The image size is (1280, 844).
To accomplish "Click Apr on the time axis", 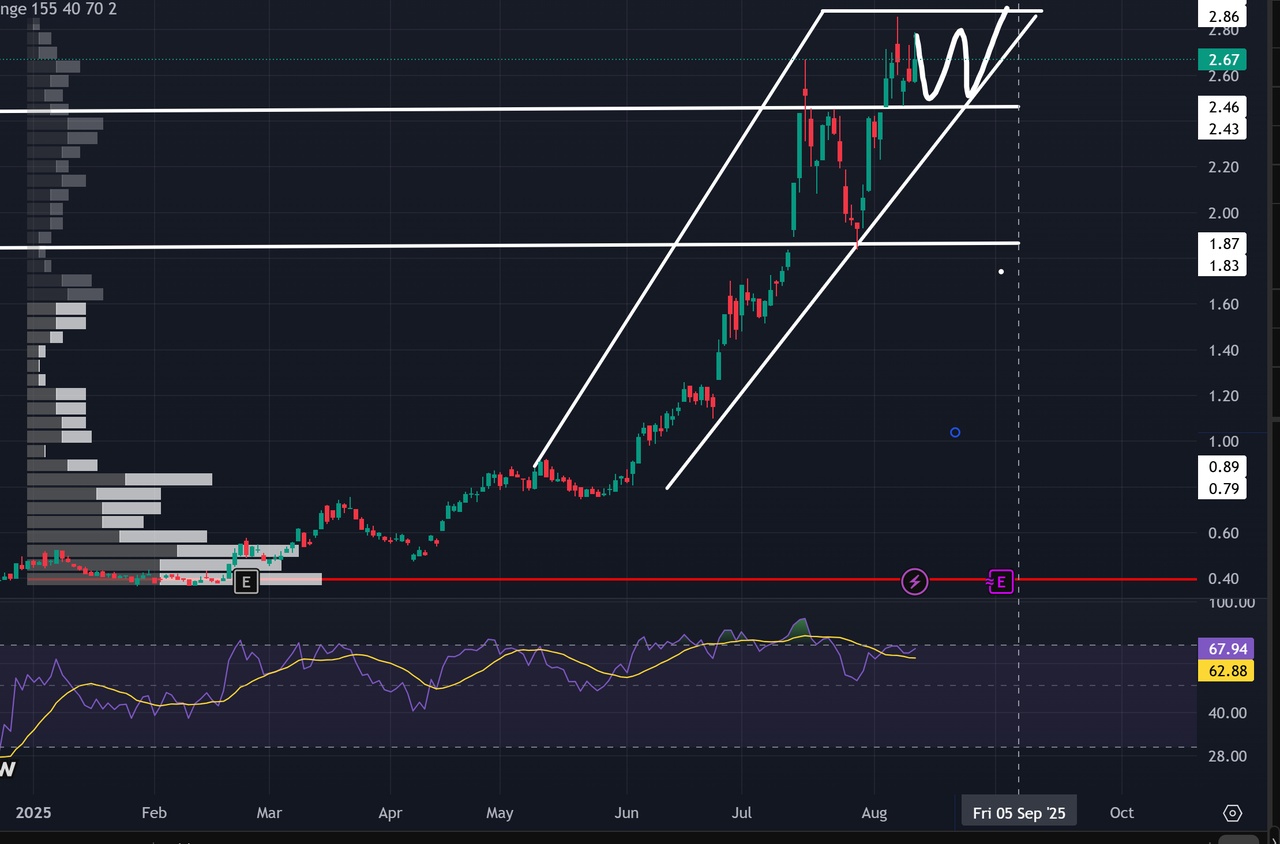I will [x=390, y=813].
